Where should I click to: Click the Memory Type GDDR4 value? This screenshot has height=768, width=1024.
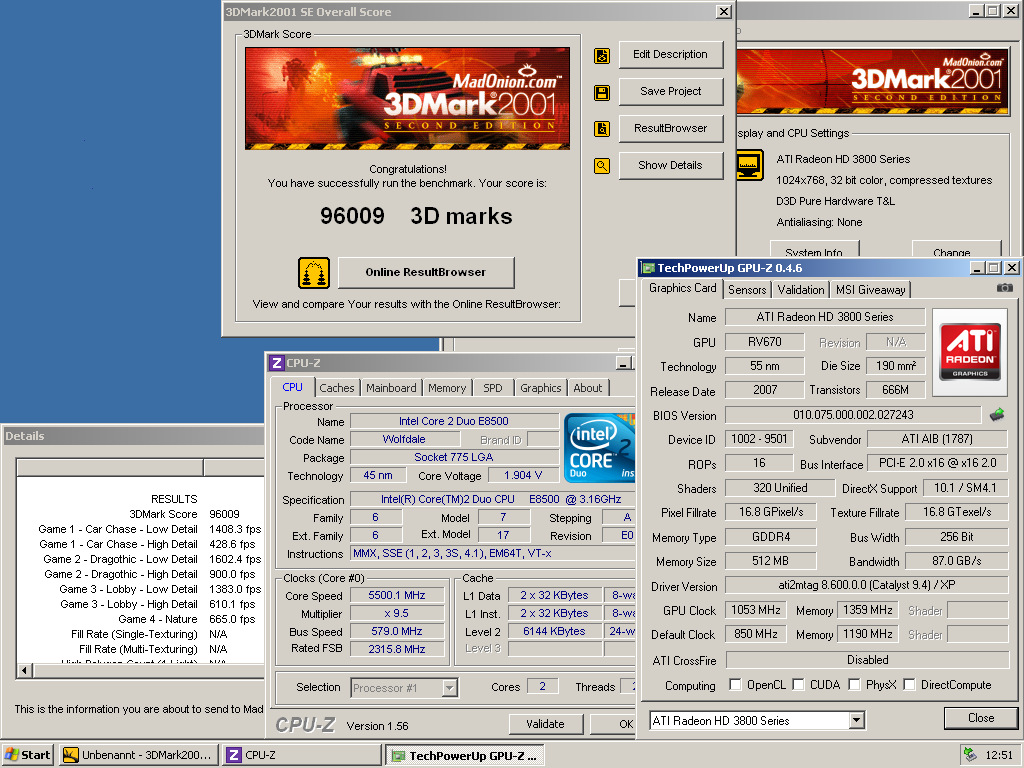click(x=771, y=537)
